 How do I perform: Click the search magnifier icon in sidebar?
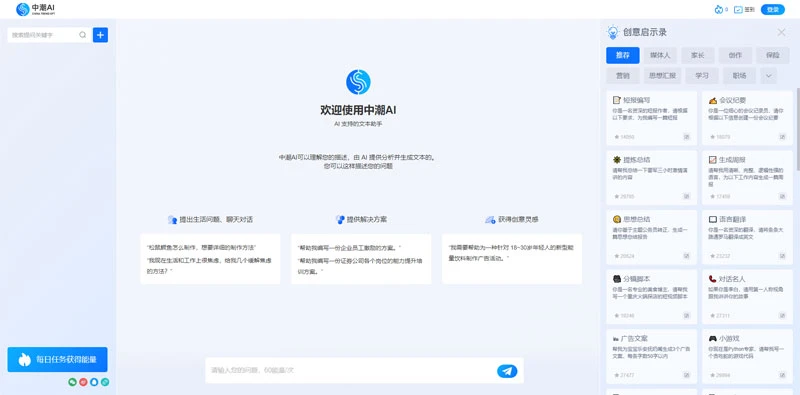[x=83, y=35]
